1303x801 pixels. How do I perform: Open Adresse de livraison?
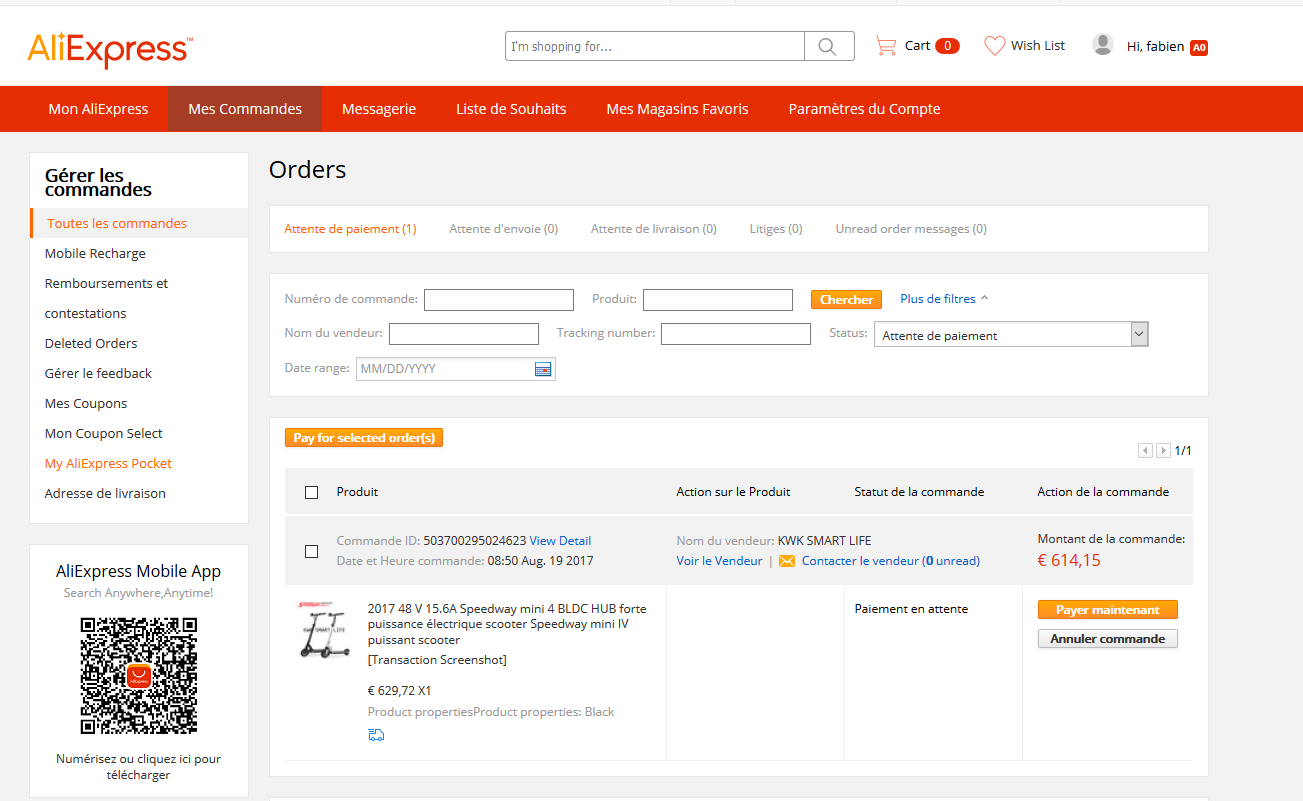105,493
